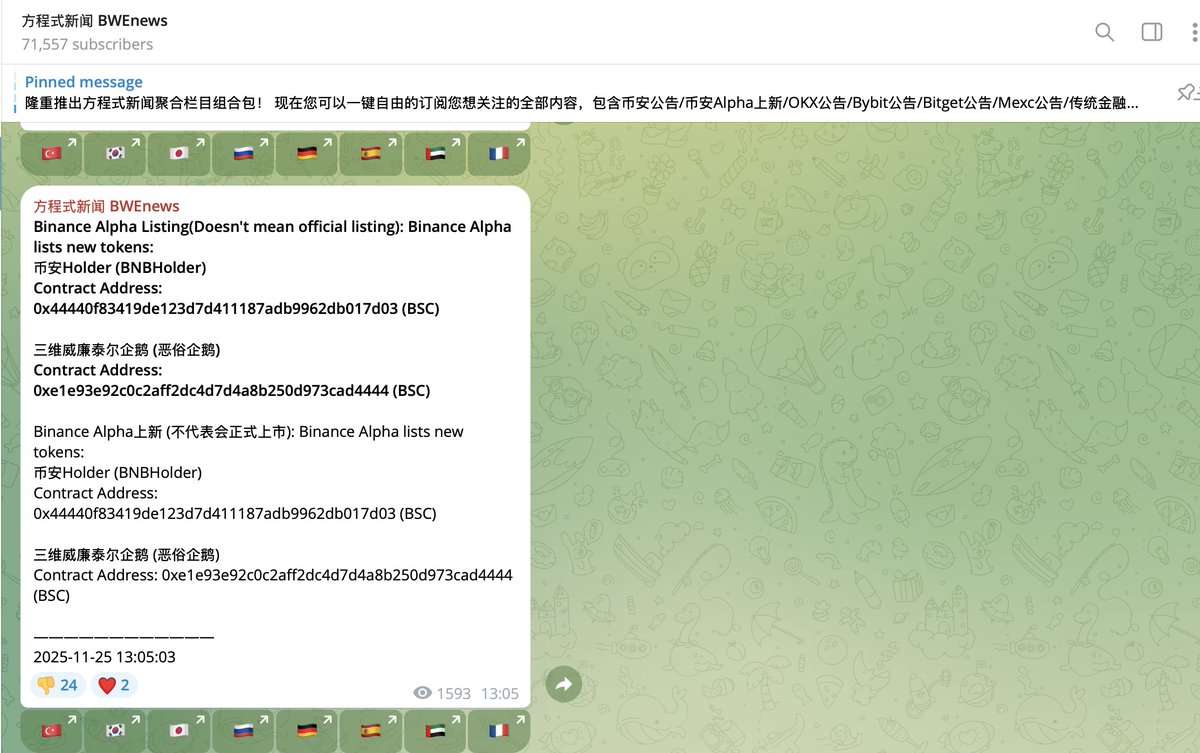Viewport: 1200px width, 753px height.
Task: React with red heart showing 2
Action: coord(114,685)
